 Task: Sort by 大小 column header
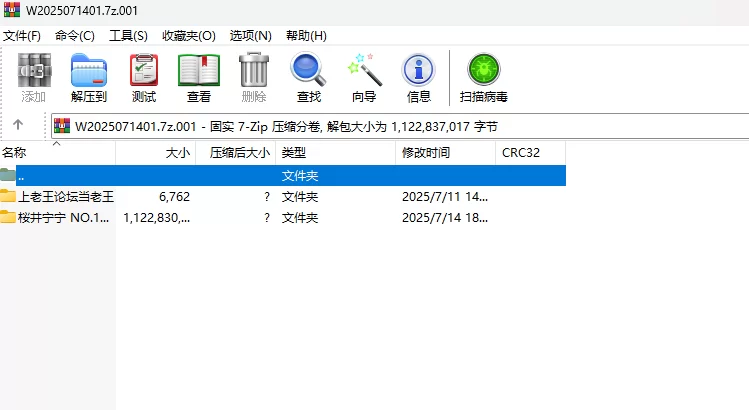click(x=156, y=152)
